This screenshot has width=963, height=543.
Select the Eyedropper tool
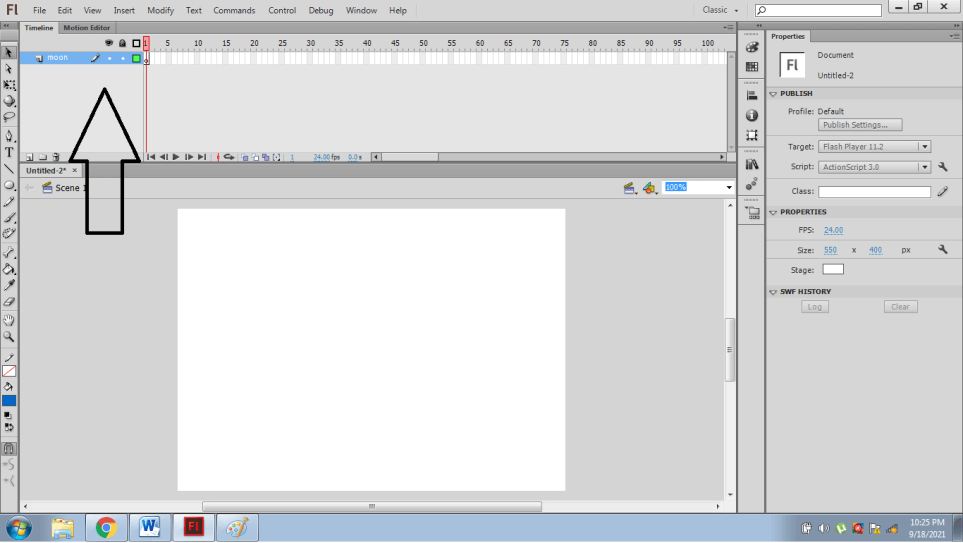click(9, 285)
